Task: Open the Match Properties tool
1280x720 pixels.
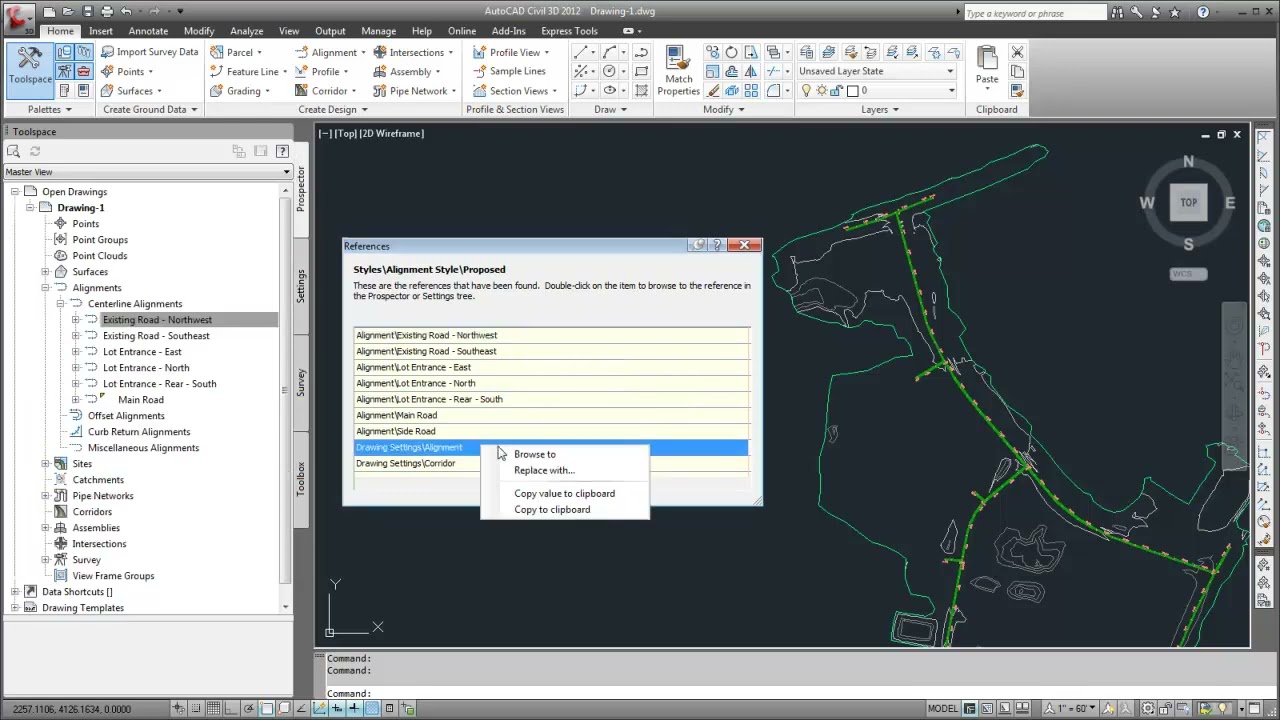Action: (x=679, y=70)
